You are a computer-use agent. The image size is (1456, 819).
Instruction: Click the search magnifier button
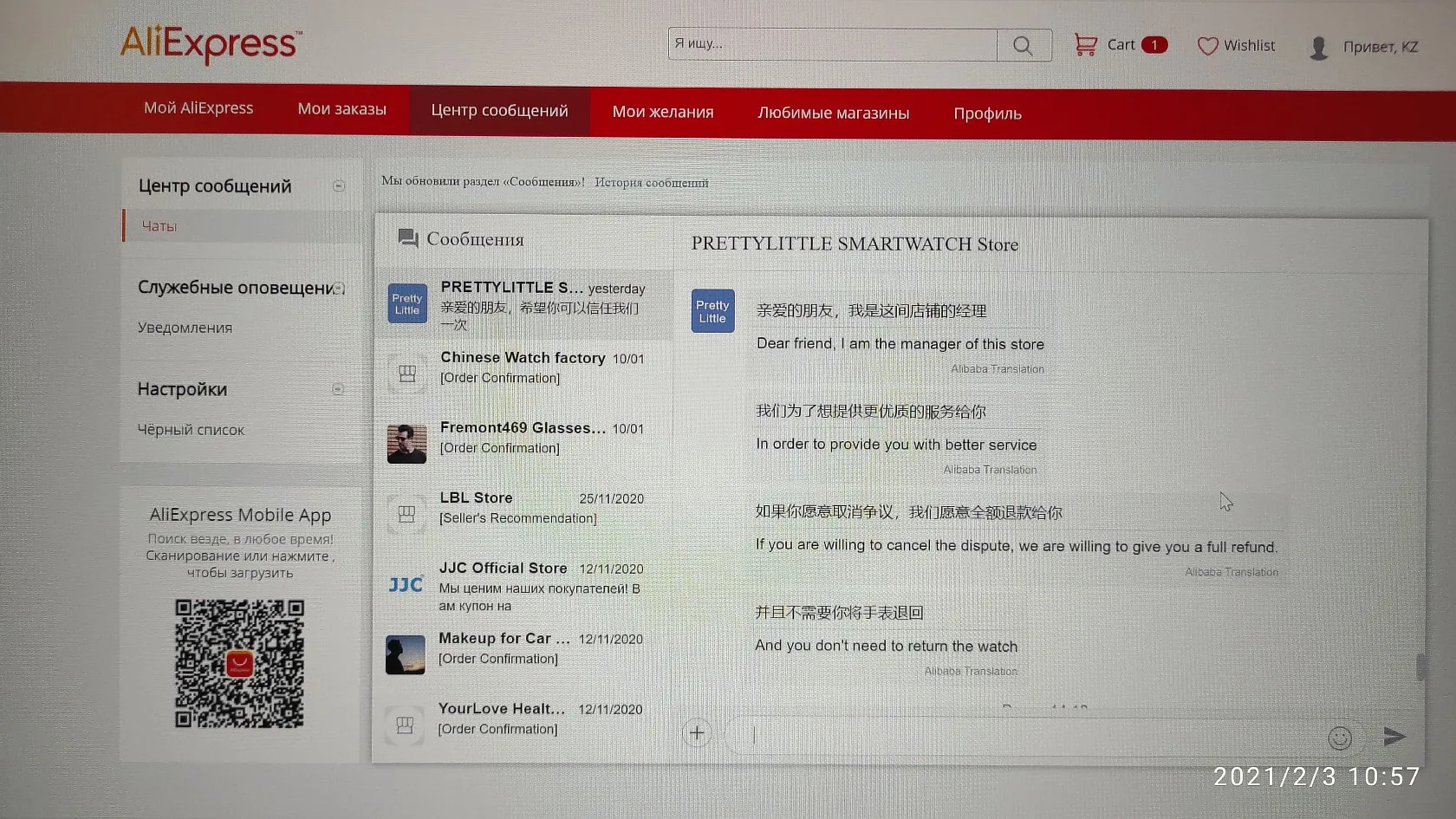point(1024,45)
